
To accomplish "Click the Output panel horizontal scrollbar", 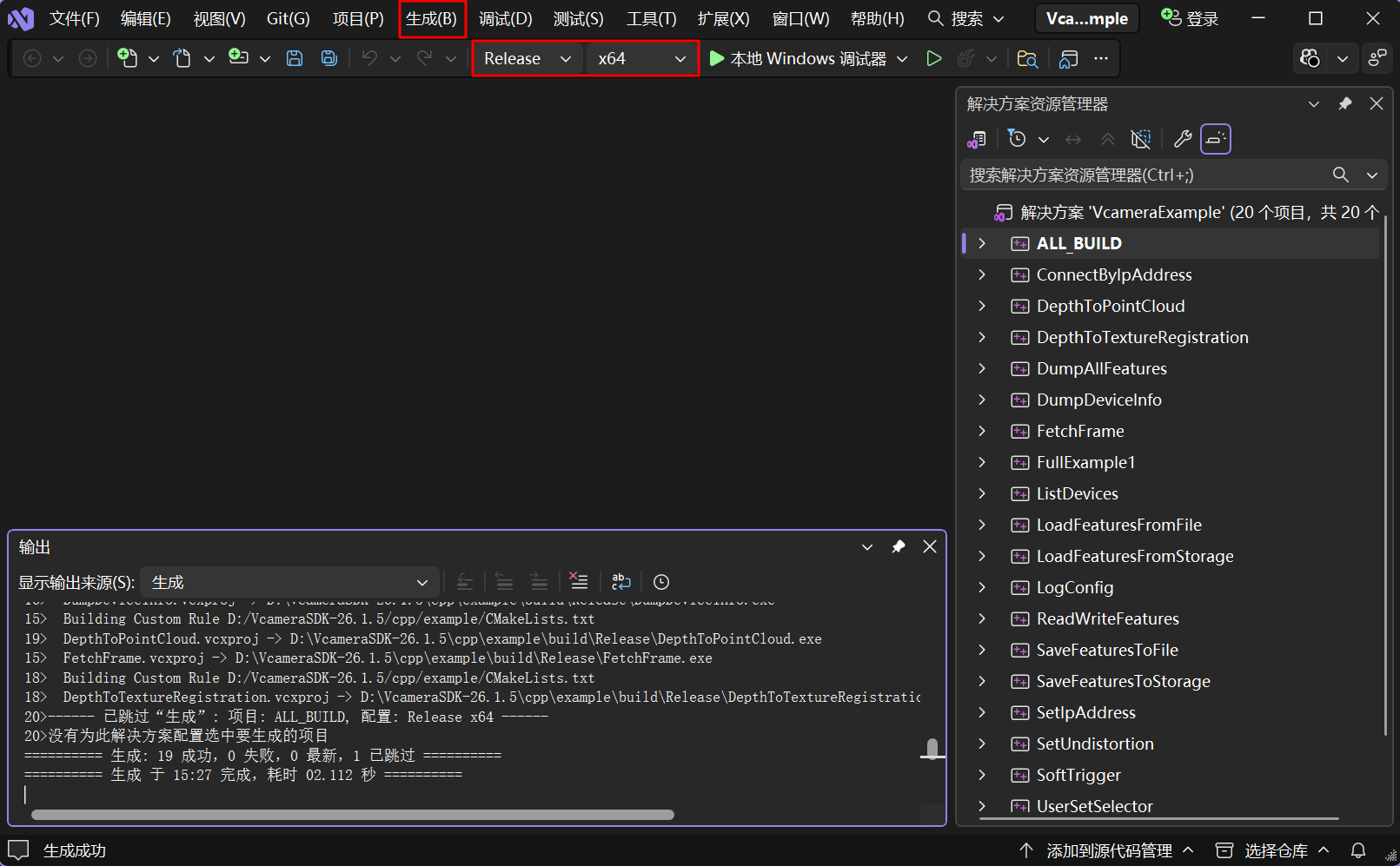I will 353,815.
